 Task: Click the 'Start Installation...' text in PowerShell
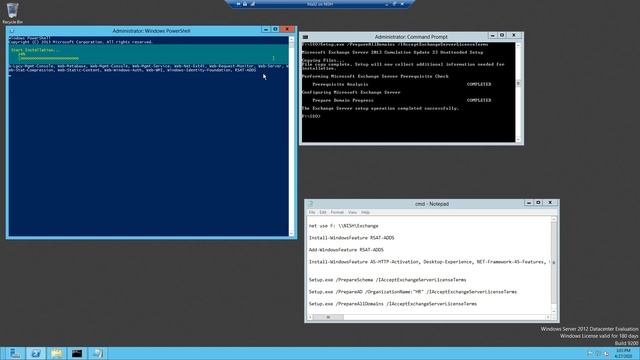pyautogui.click(x=35, y=50)
